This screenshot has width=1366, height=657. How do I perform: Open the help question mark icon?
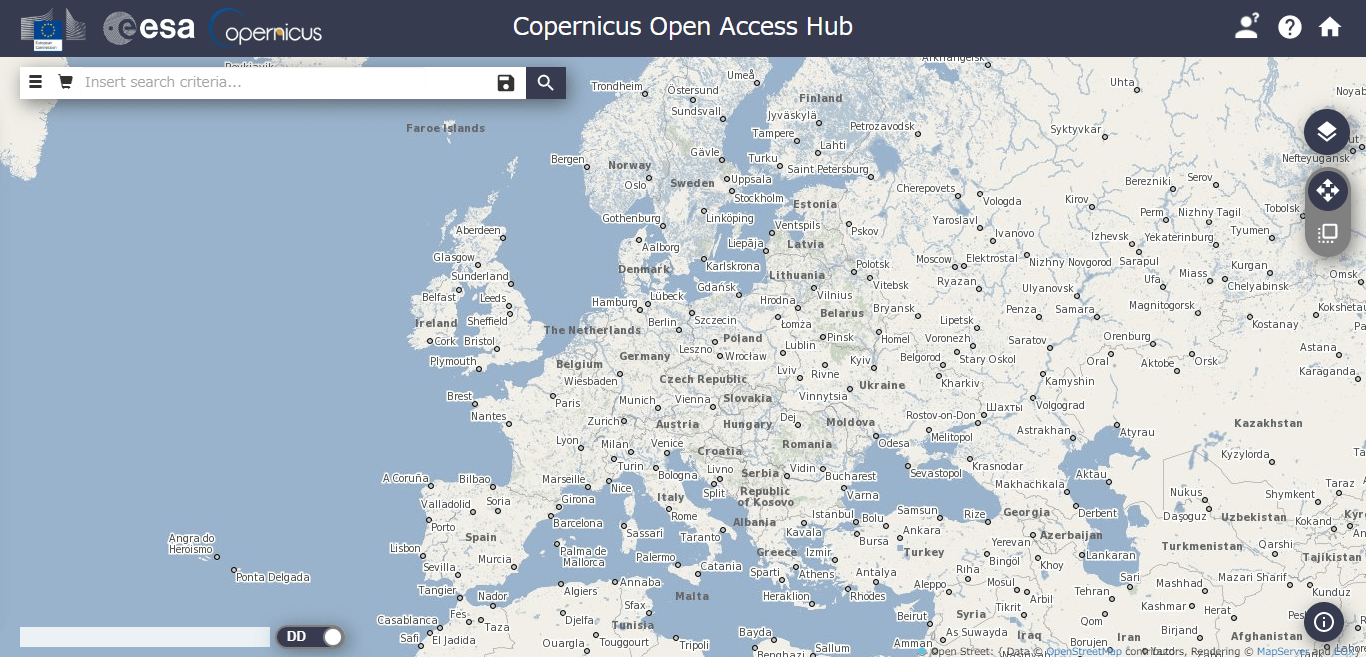click(x=1290, y=27)
